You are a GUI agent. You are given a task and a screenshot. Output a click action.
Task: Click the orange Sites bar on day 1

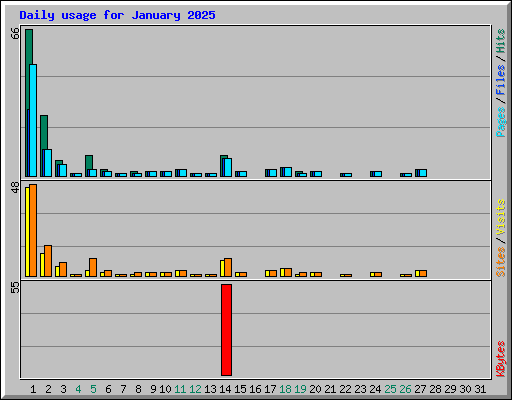33,230
